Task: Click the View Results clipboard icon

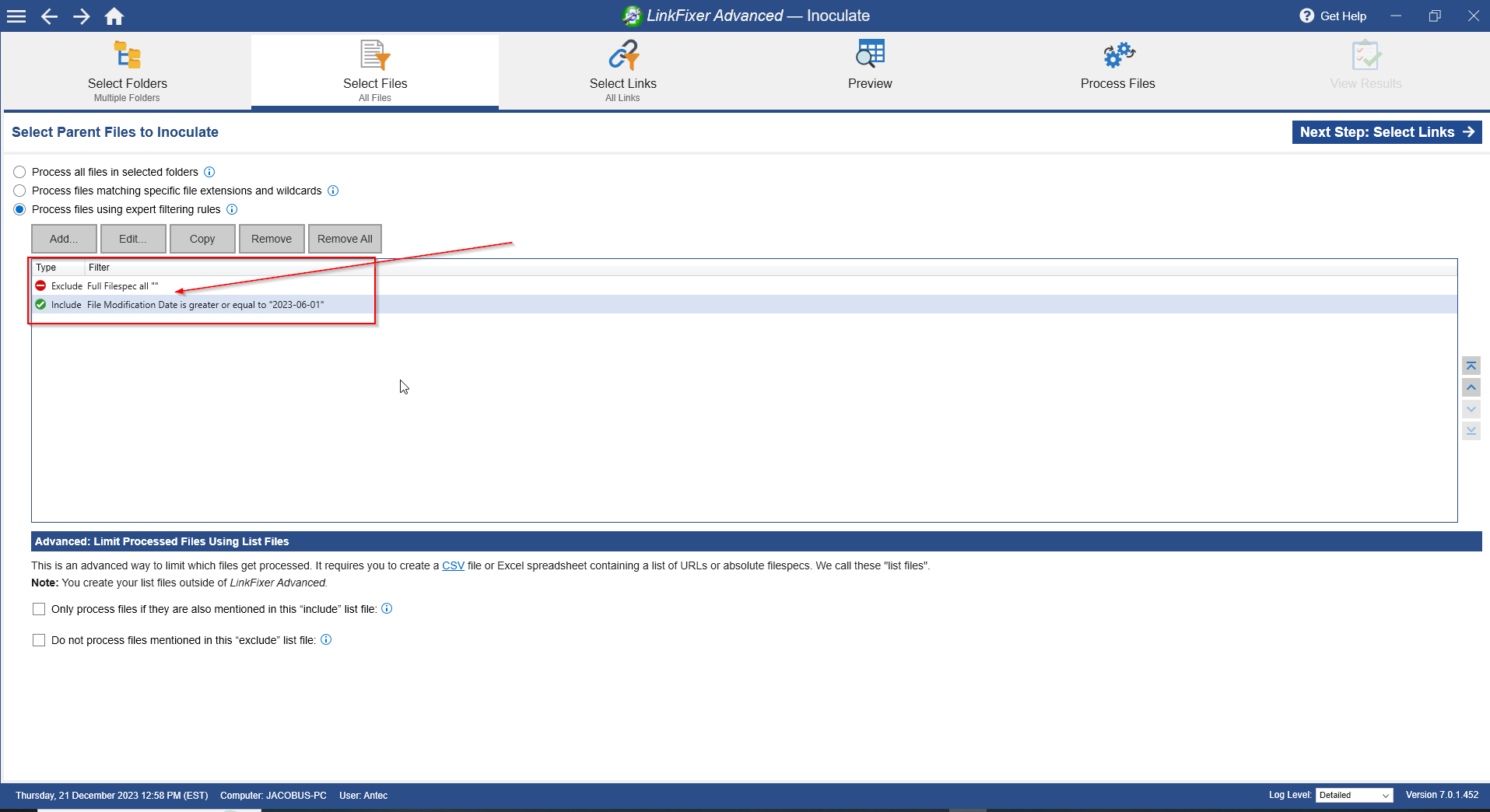Action: [1366, 55]
